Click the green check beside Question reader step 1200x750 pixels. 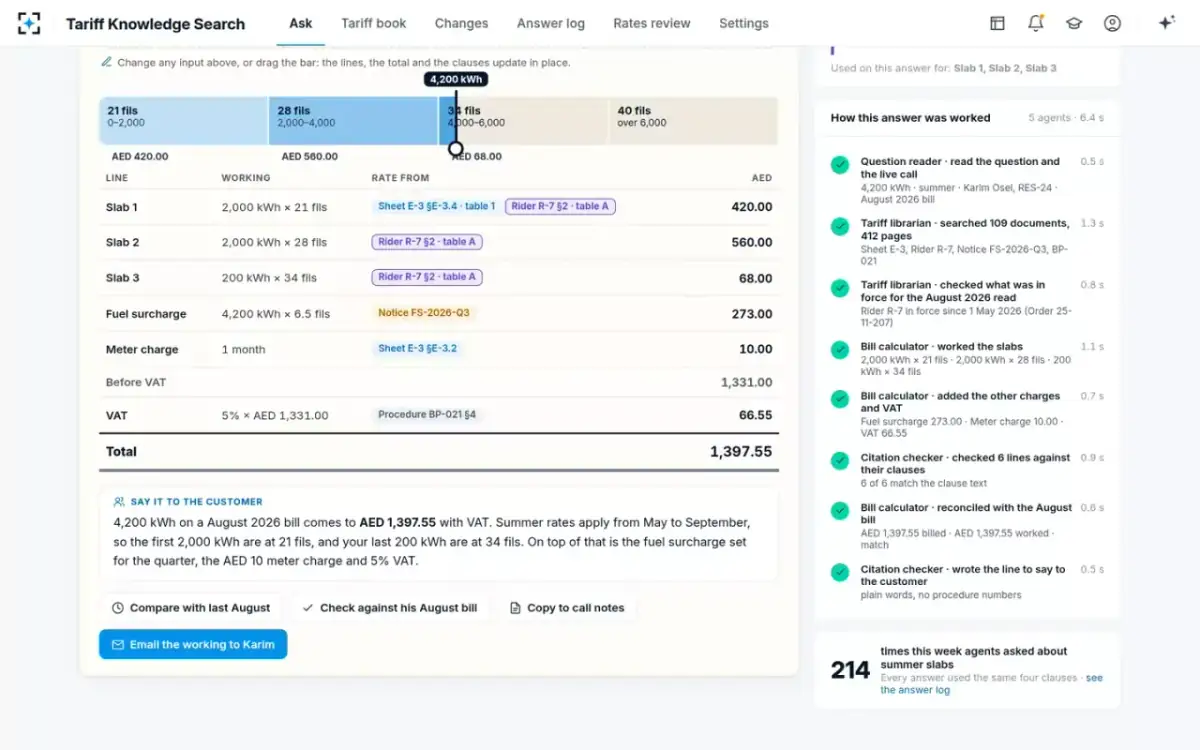[840, 164]
